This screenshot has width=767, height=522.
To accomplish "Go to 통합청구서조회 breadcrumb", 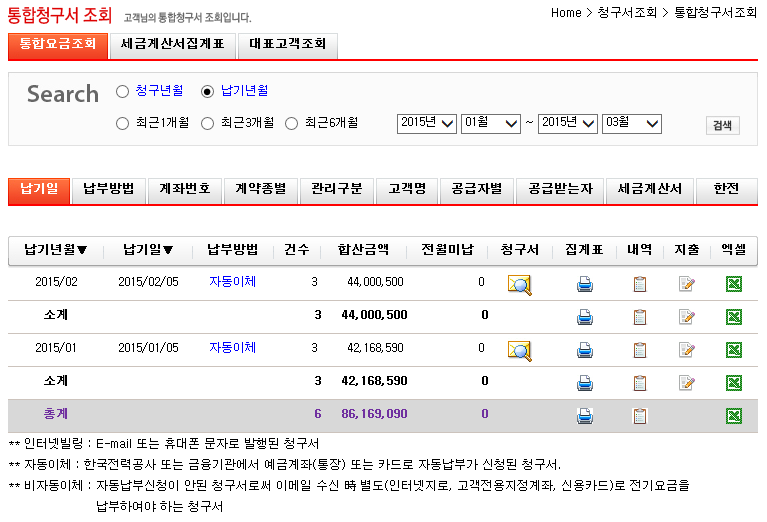I will tap(716, 13).
